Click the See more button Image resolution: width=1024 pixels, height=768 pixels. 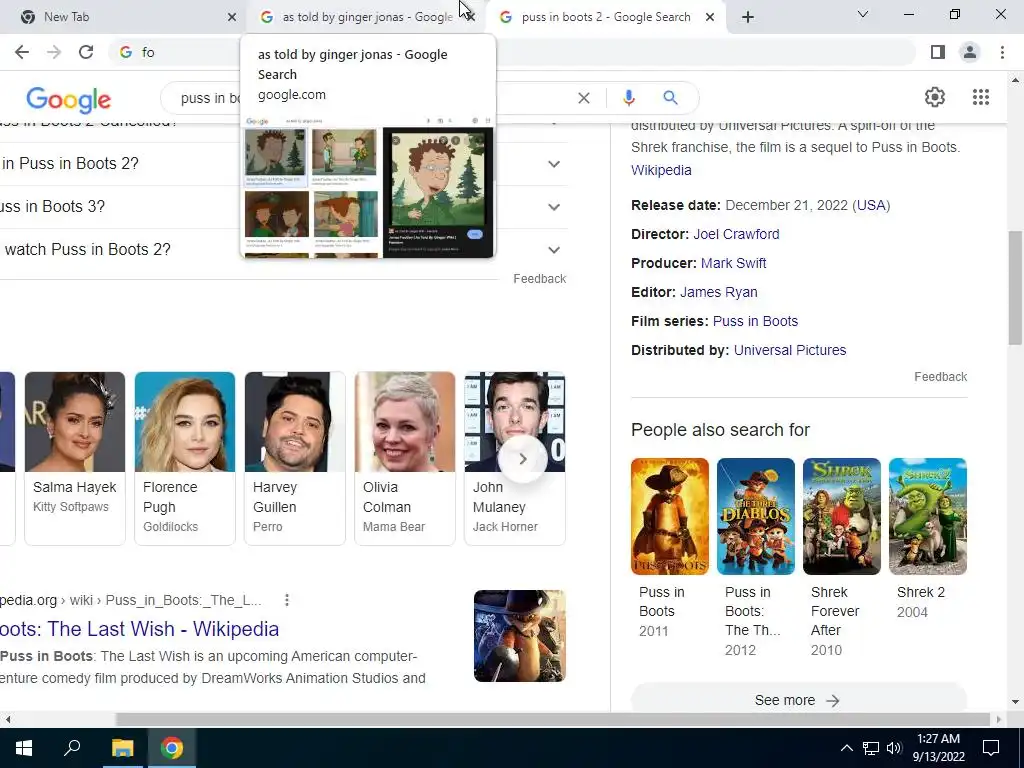[x=798, y=700]
